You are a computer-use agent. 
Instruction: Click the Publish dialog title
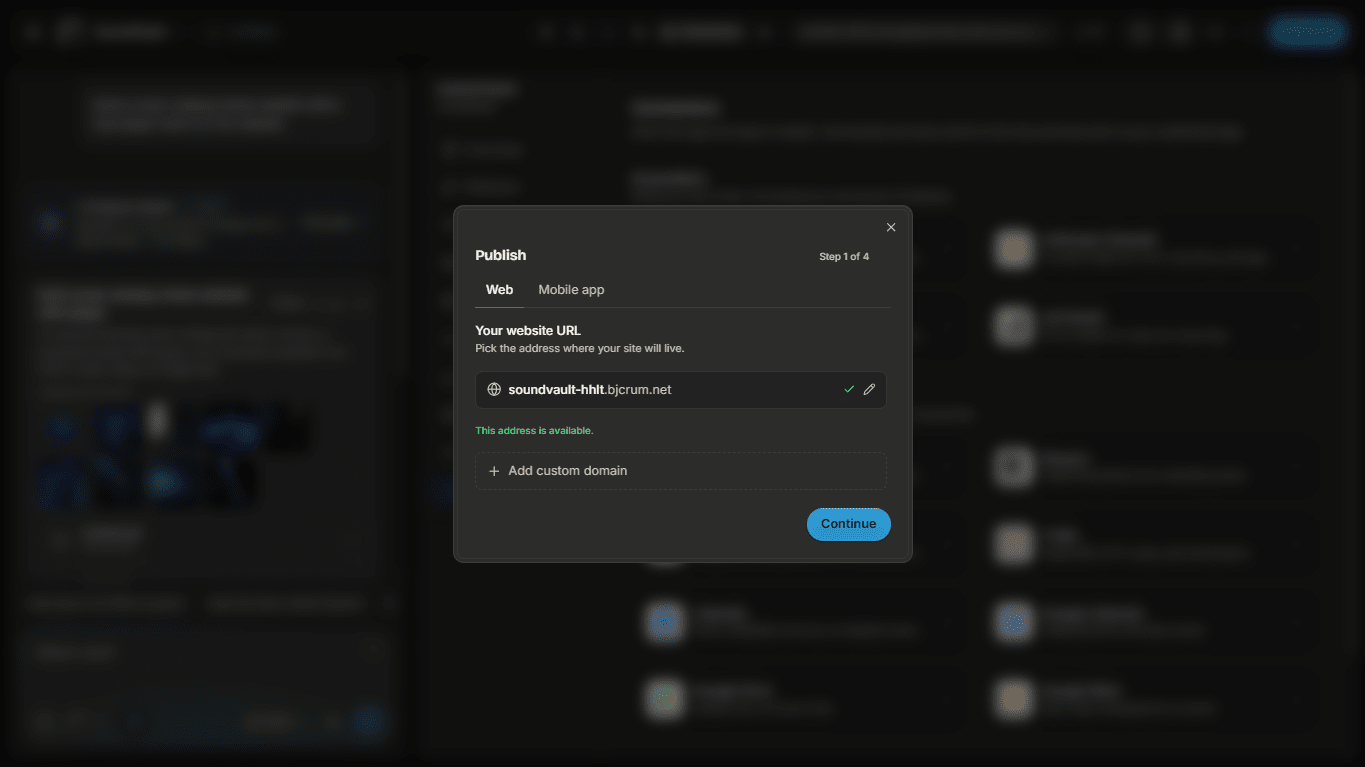(x=500, y=255)
